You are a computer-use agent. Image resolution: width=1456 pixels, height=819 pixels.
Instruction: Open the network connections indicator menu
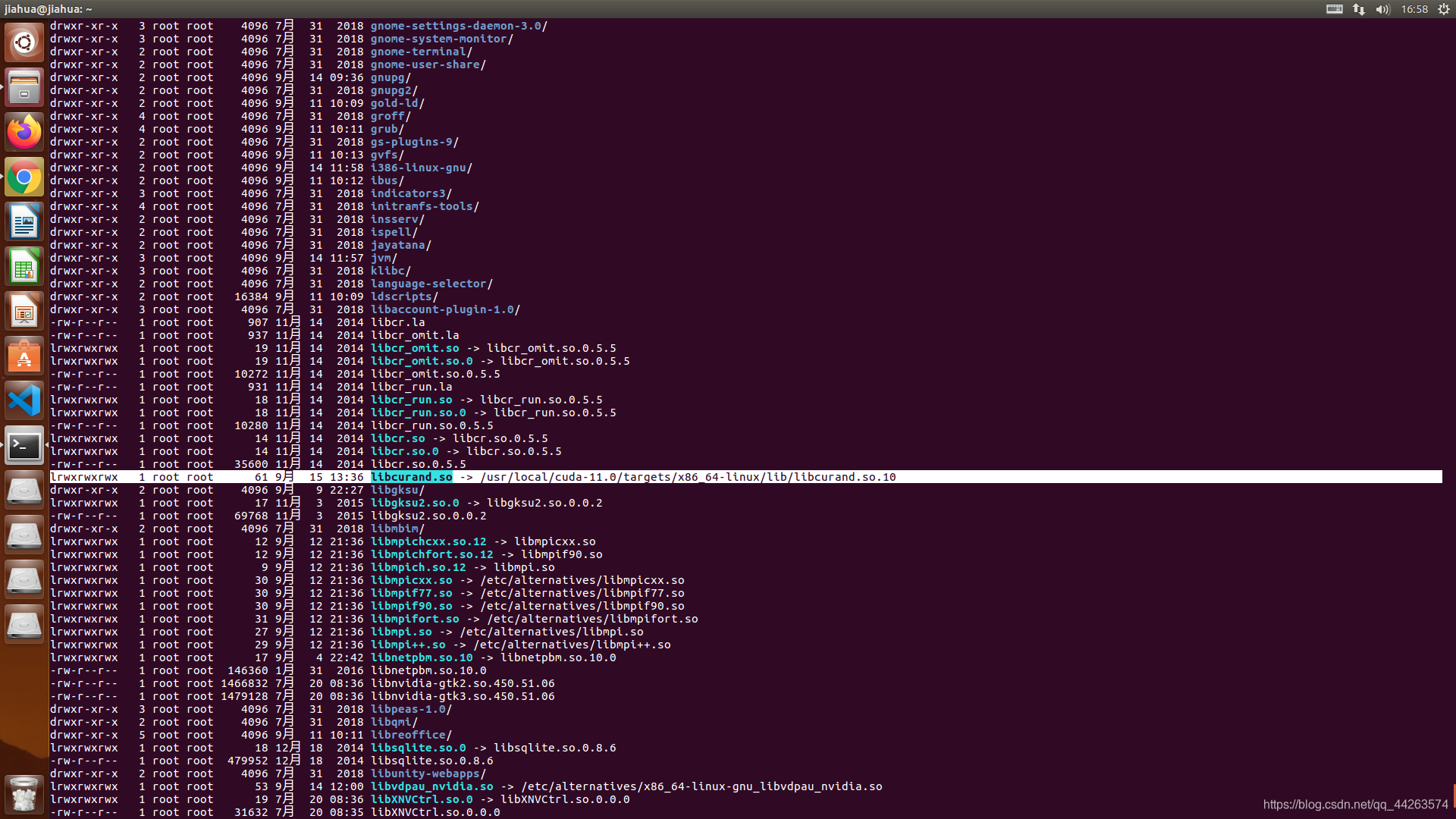(x=1359, y=9)
